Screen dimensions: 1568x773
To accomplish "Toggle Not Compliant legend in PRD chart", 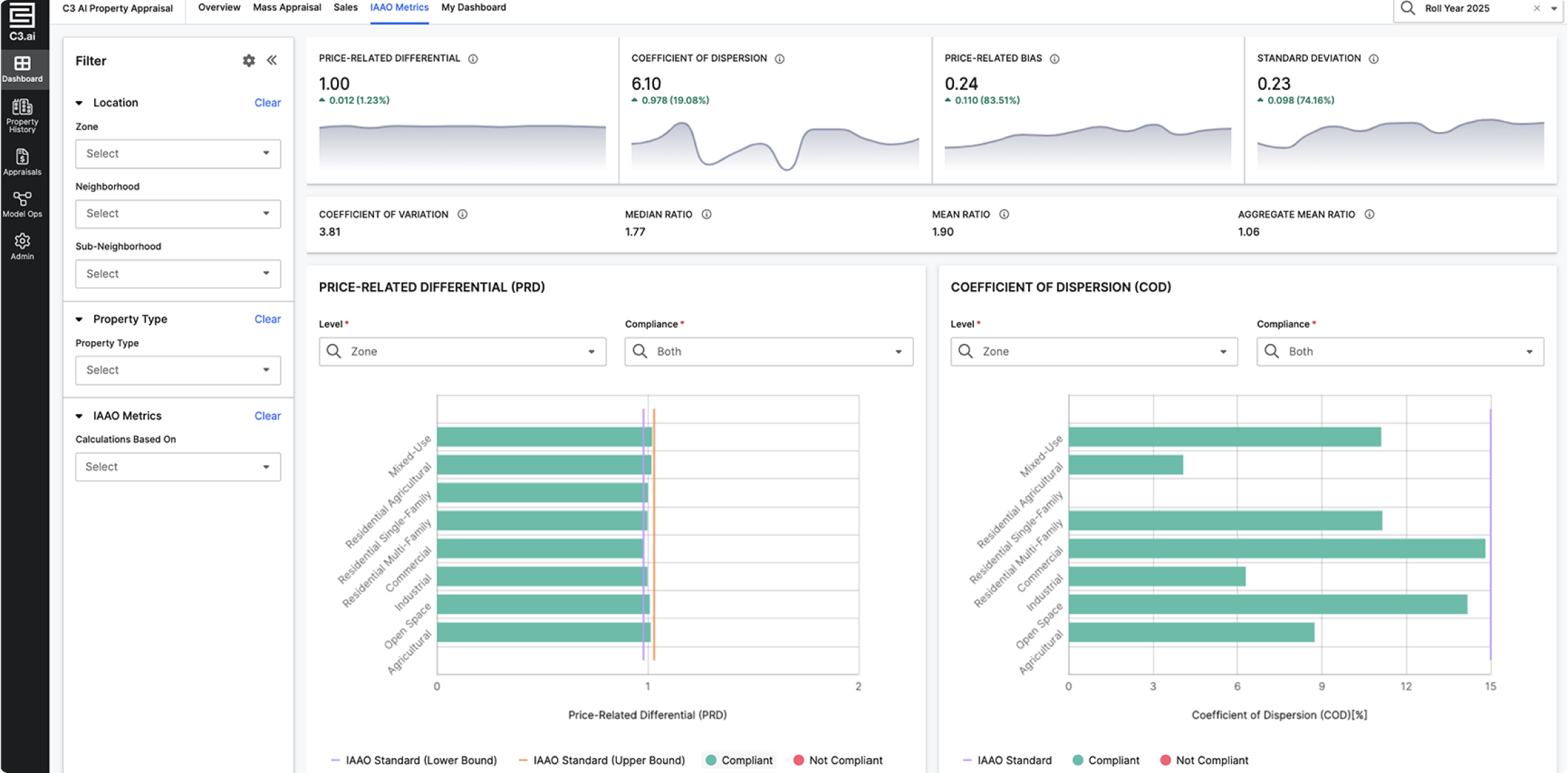I will [838, 760].
